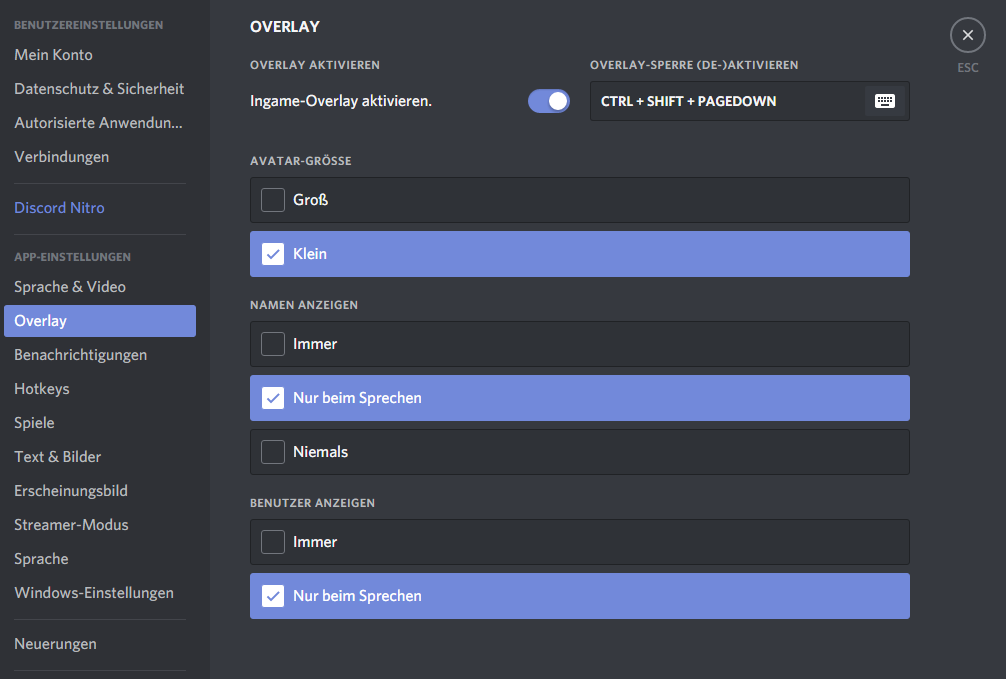
Task: Open Mein Konto settings
Action: 99,55
